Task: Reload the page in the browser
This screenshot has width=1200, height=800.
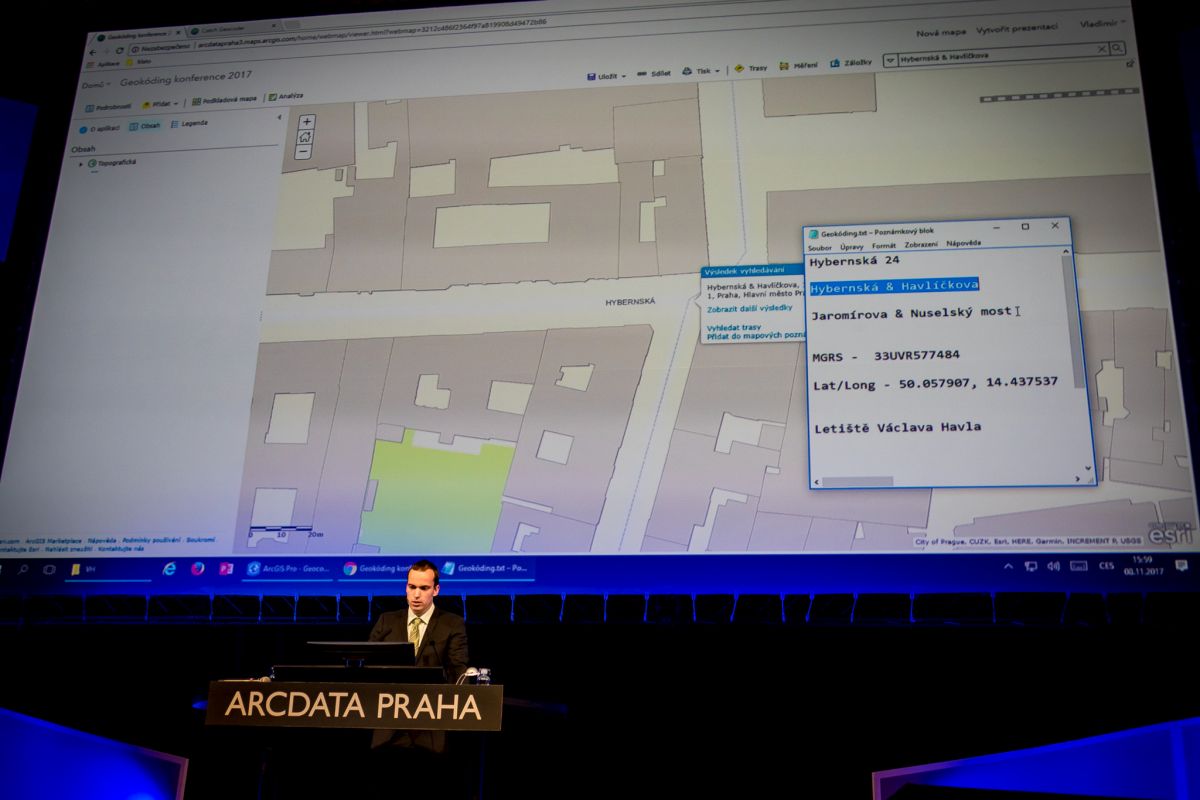Action: coord(119,49)
